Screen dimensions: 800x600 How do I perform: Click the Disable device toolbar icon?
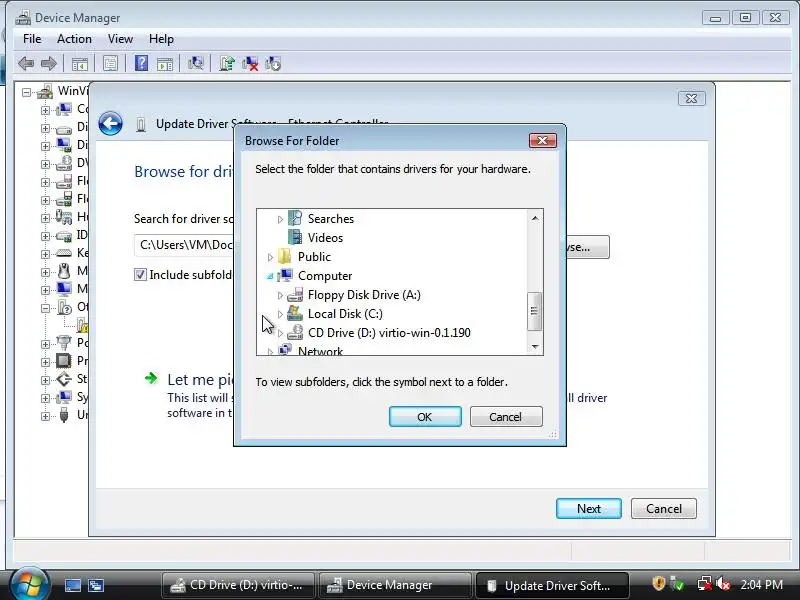273,64
